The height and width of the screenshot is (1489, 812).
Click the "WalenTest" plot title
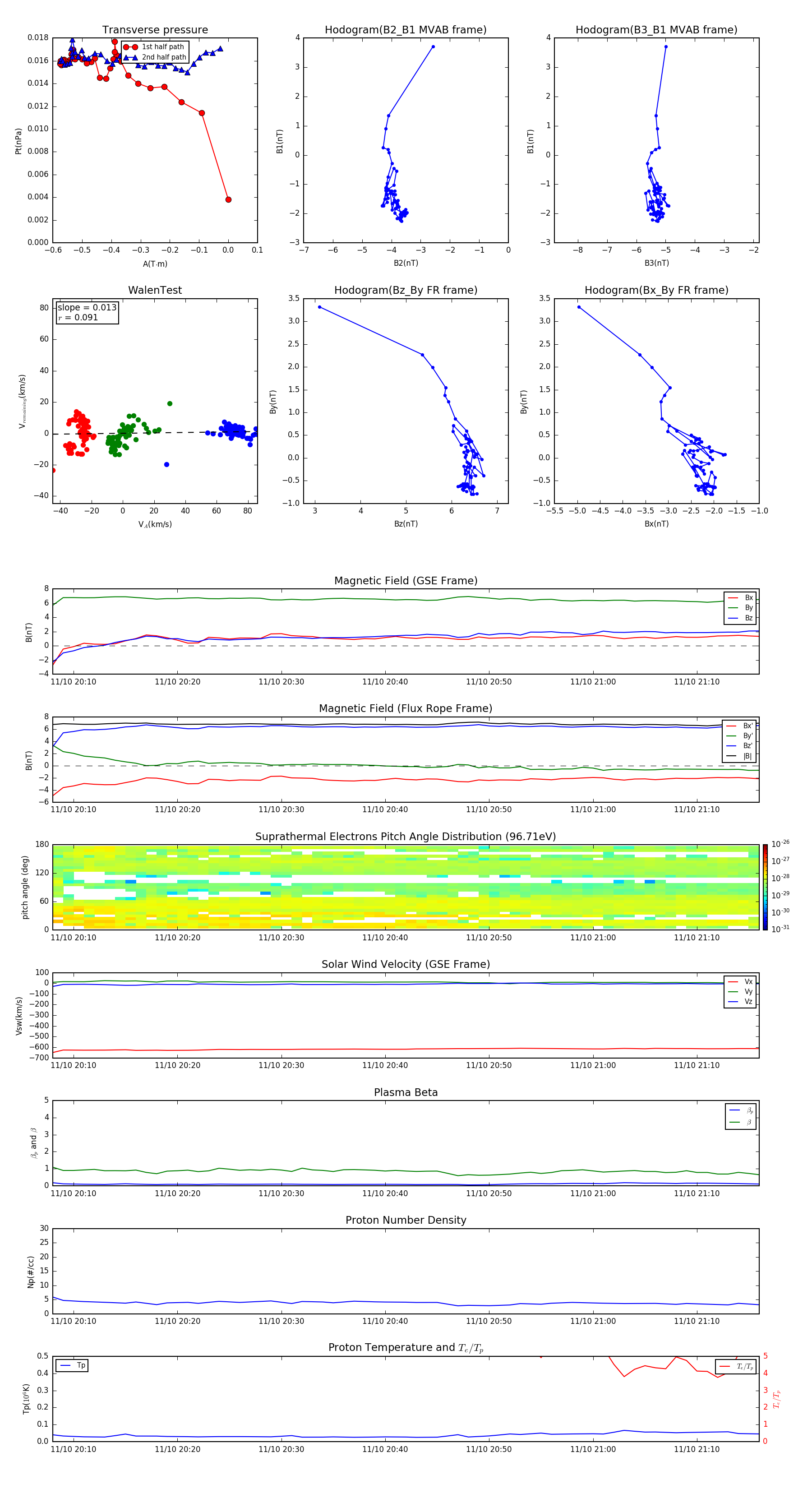click(155, 290)
